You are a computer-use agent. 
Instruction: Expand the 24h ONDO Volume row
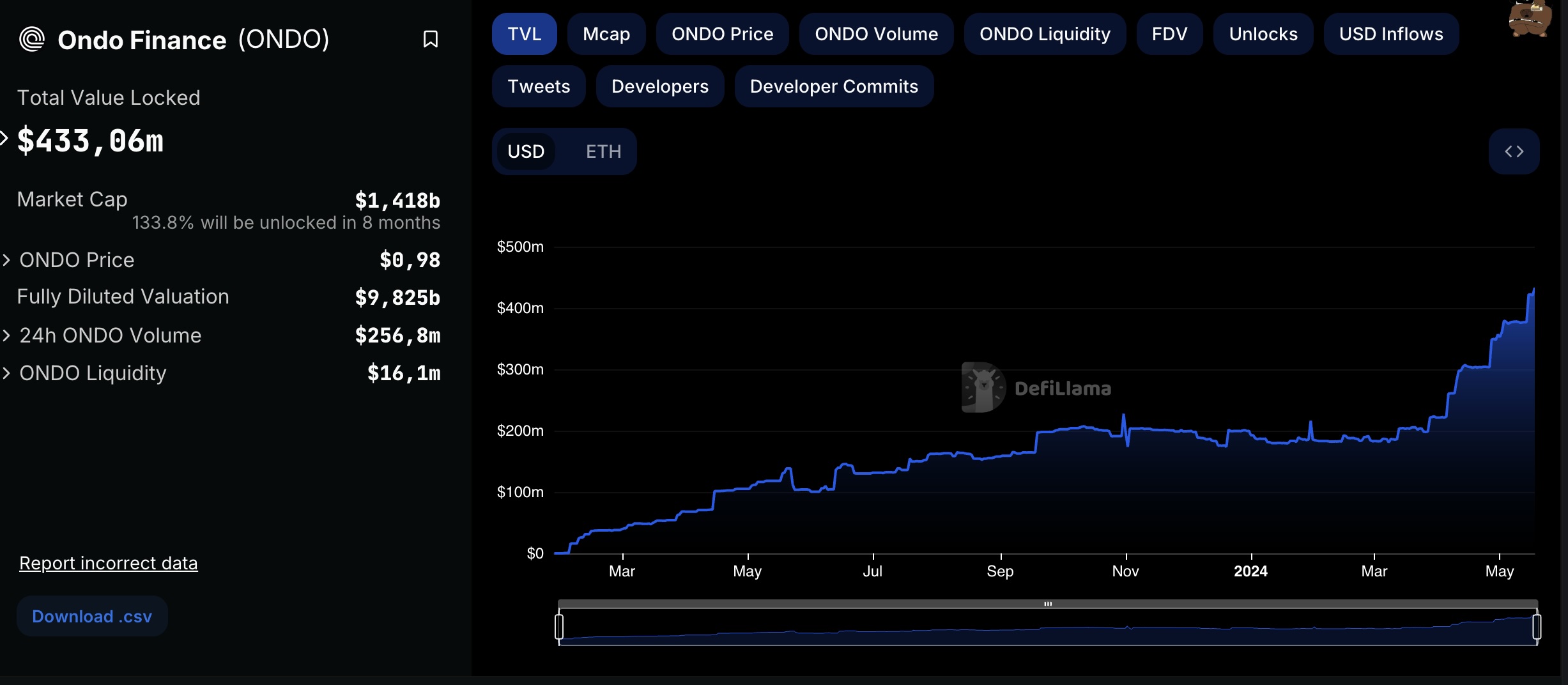6,335
